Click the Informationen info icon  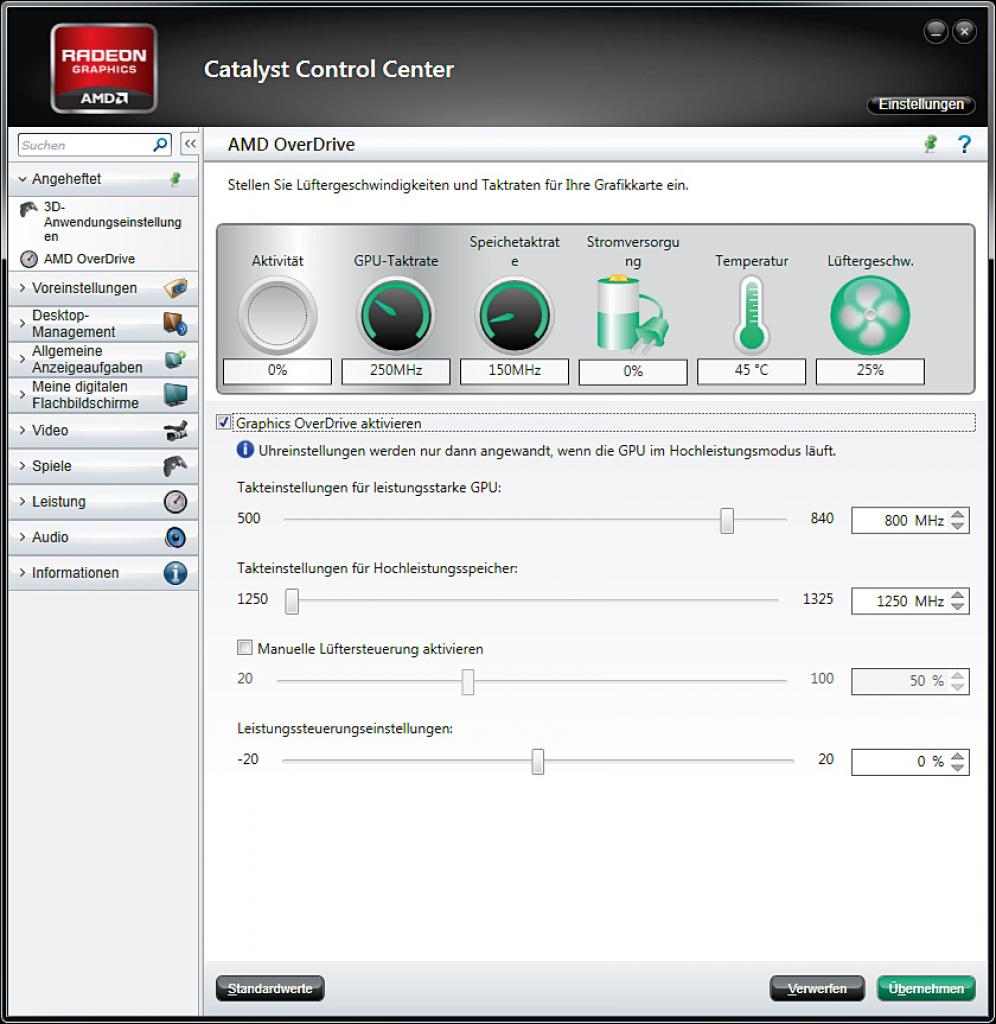(x=175, y=573)
